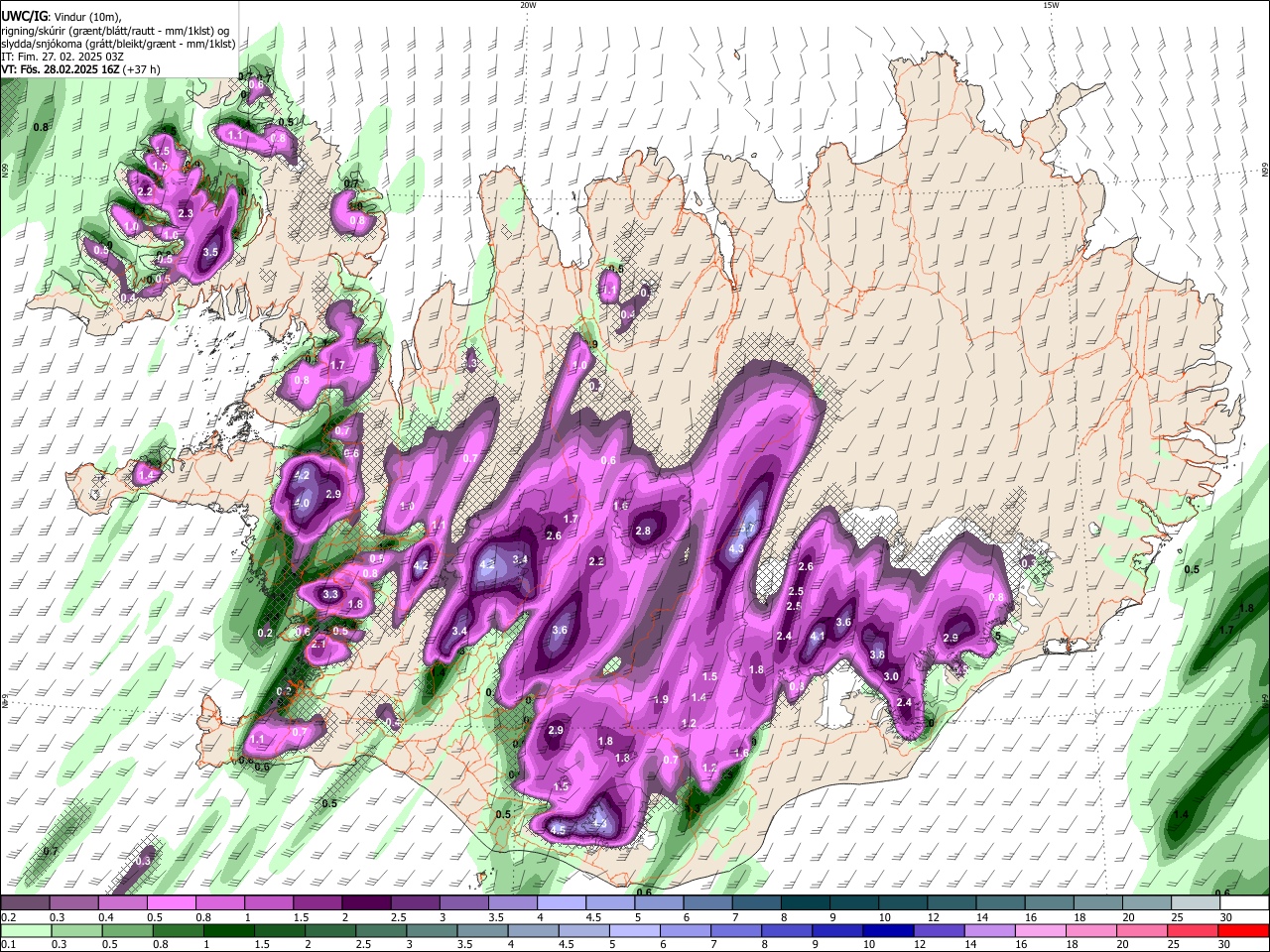Select the 'slydda/snjókoma' header line
Screen dimensions: 1270x952
(x=118, y=44)
